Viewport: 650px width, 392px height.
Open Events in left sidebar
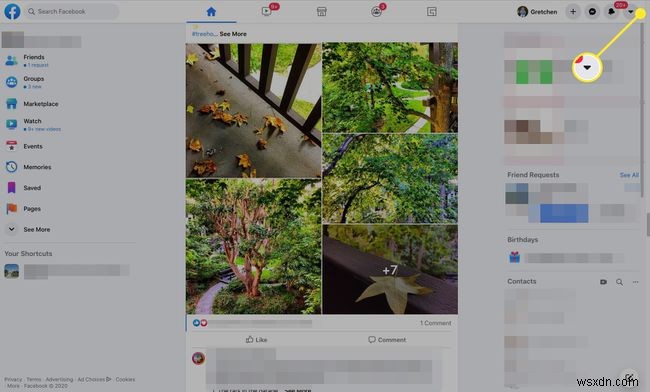coord(24,146)
